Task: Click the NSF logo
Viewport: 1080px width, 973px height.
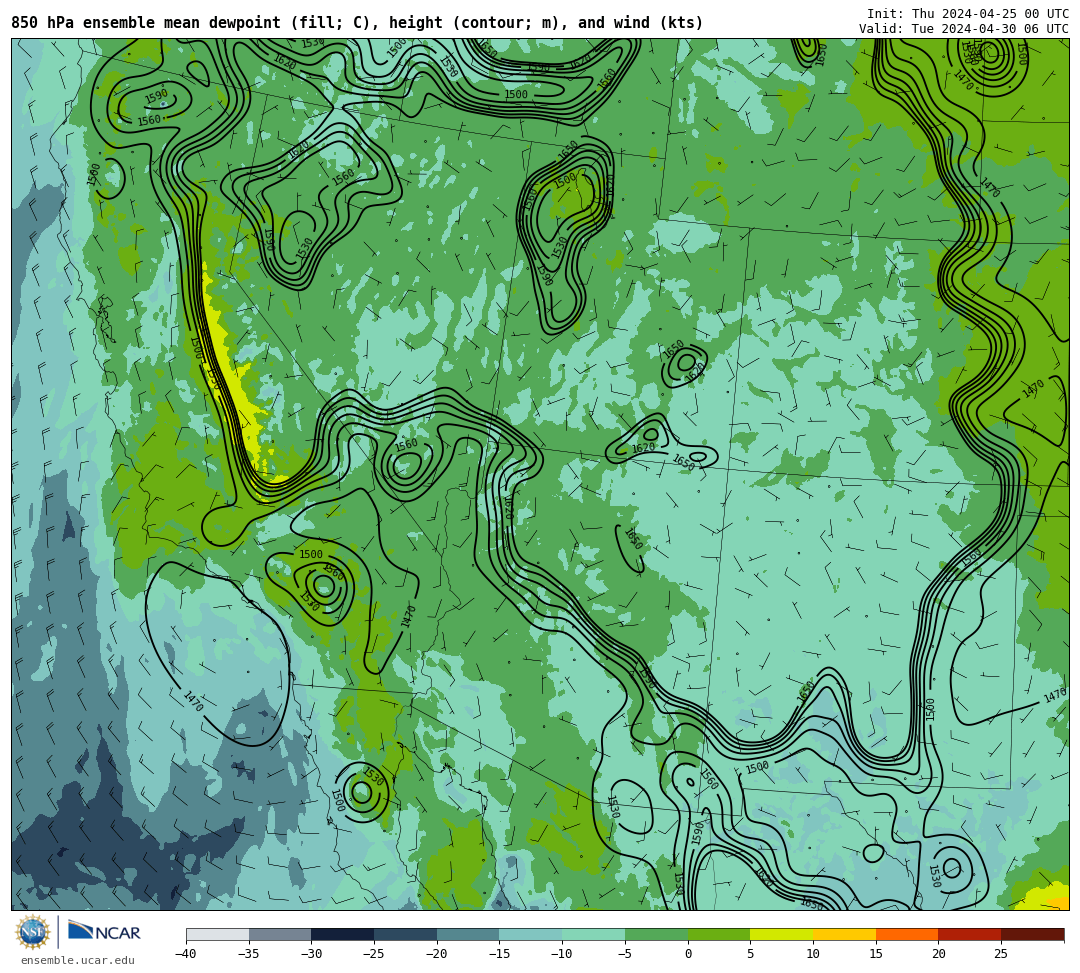Action: pos(32,932)
